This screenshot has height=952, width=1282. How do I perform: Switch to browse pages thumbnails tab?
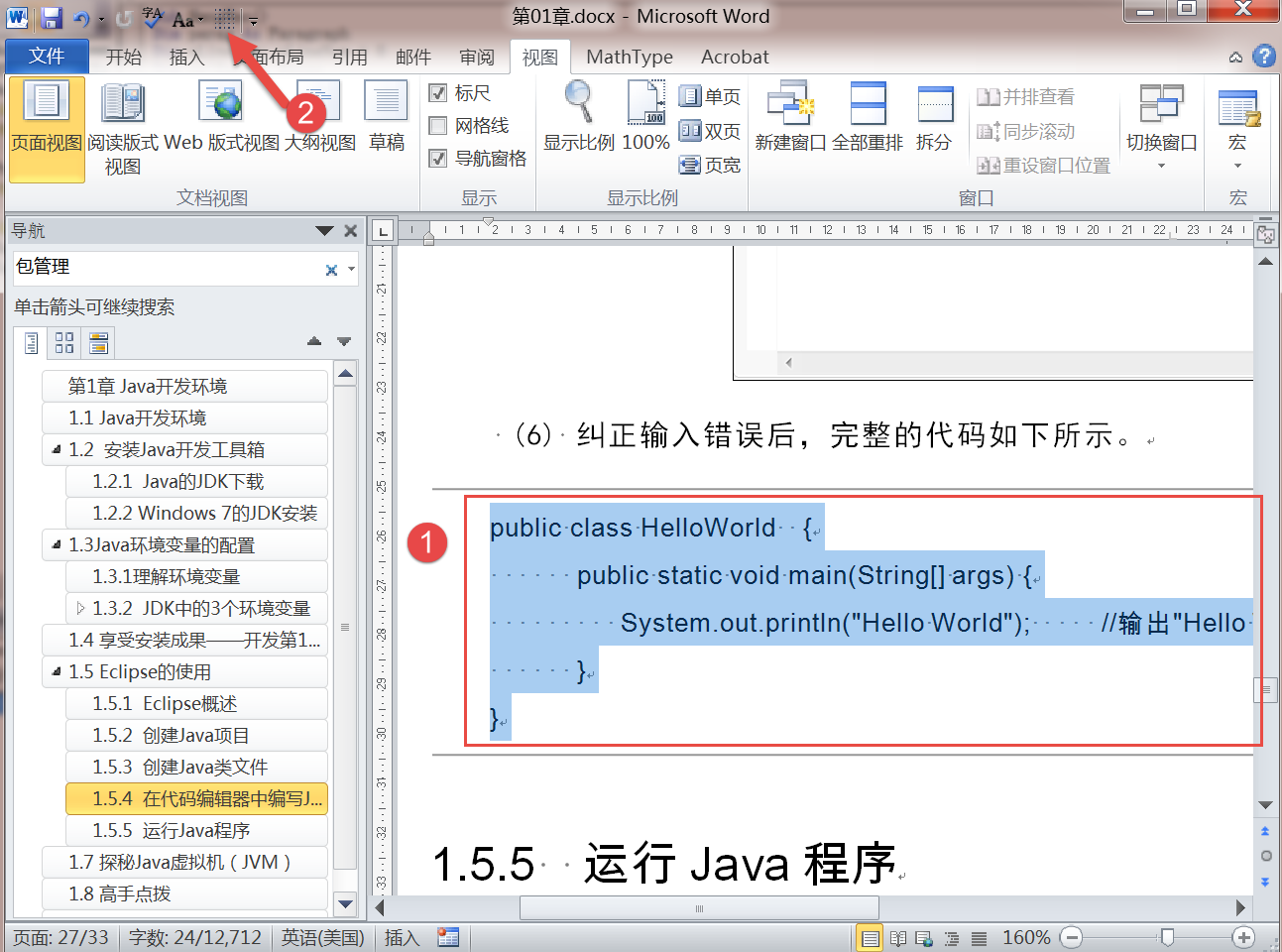(64, 343)
